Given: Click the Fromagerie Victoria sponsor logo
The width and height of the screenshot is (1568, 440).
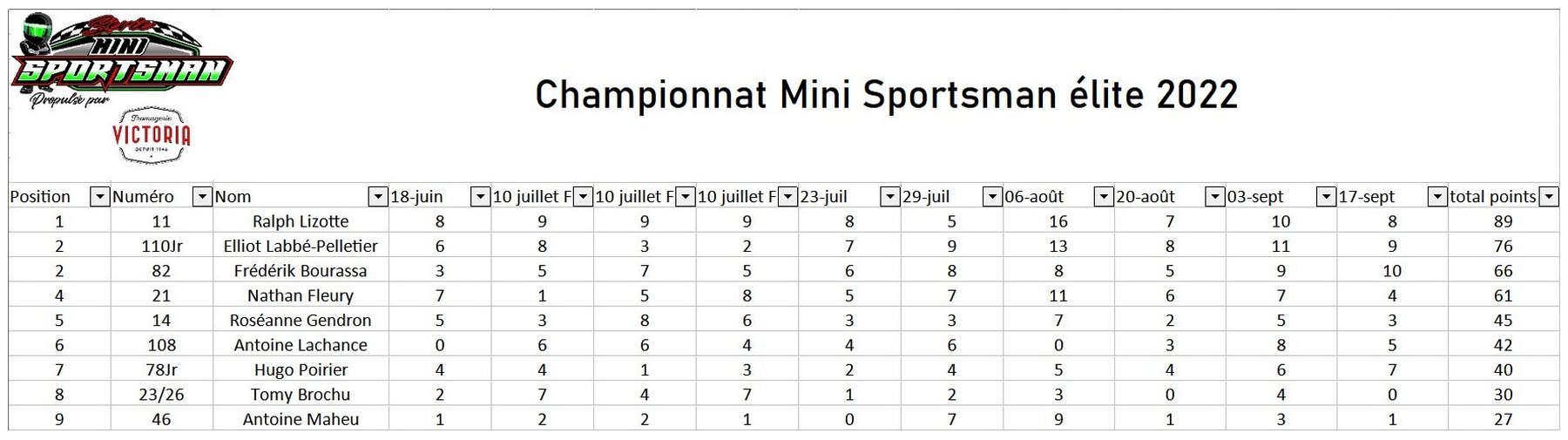Looking at the screenshot, I should [152, 136].
